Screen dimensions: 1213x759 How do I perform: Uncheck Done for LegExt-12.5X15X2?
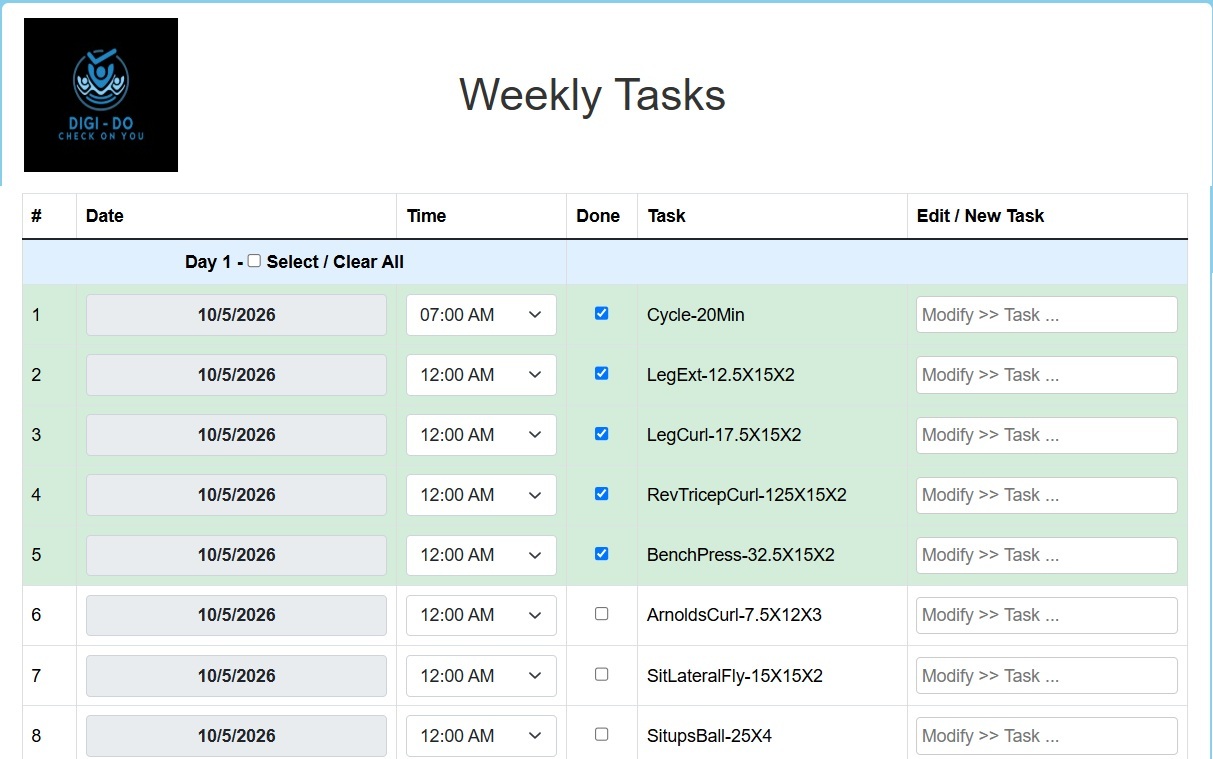tap(601, 373)
